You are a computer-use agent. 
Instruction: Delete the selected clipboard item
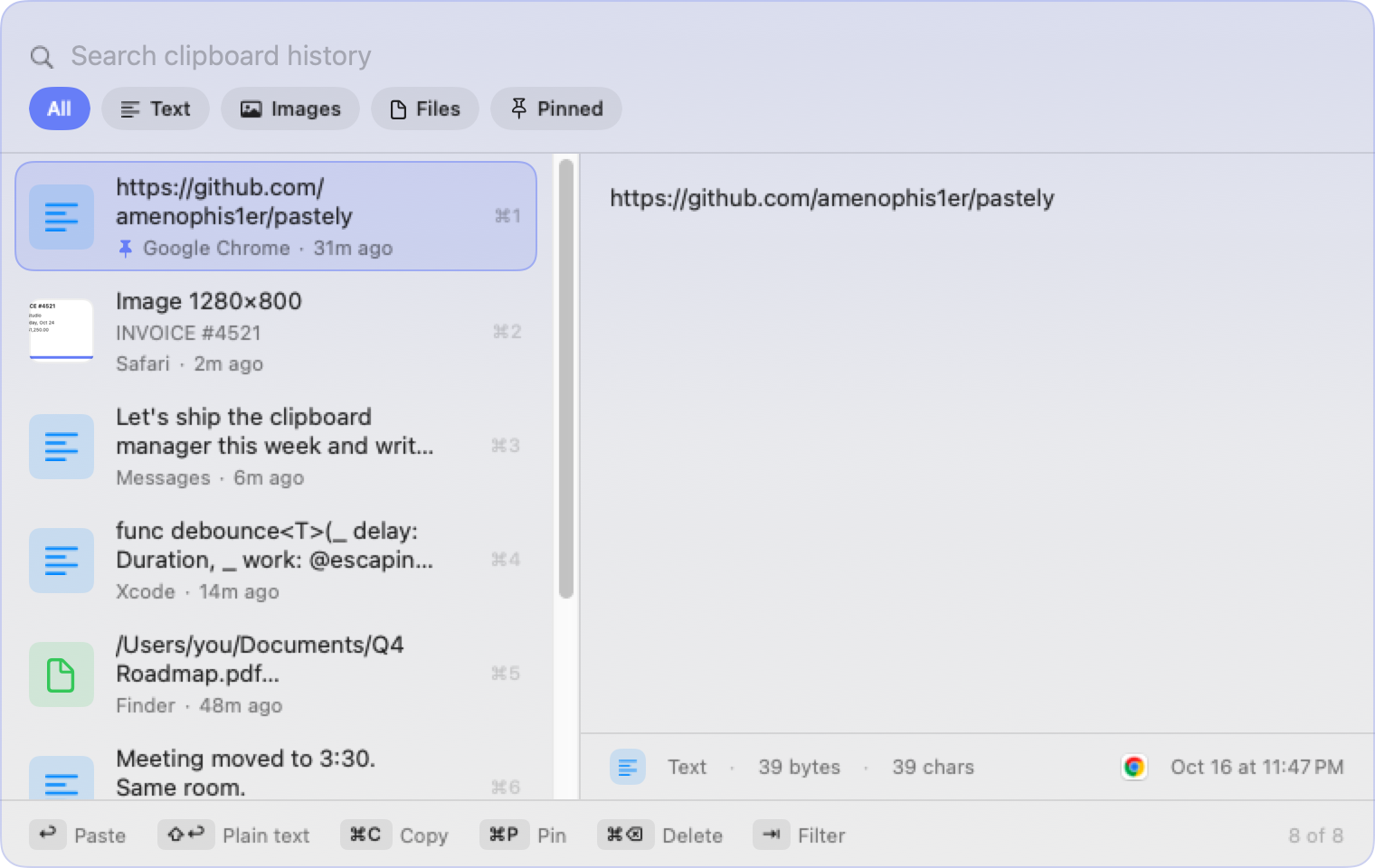coord(693,835)
